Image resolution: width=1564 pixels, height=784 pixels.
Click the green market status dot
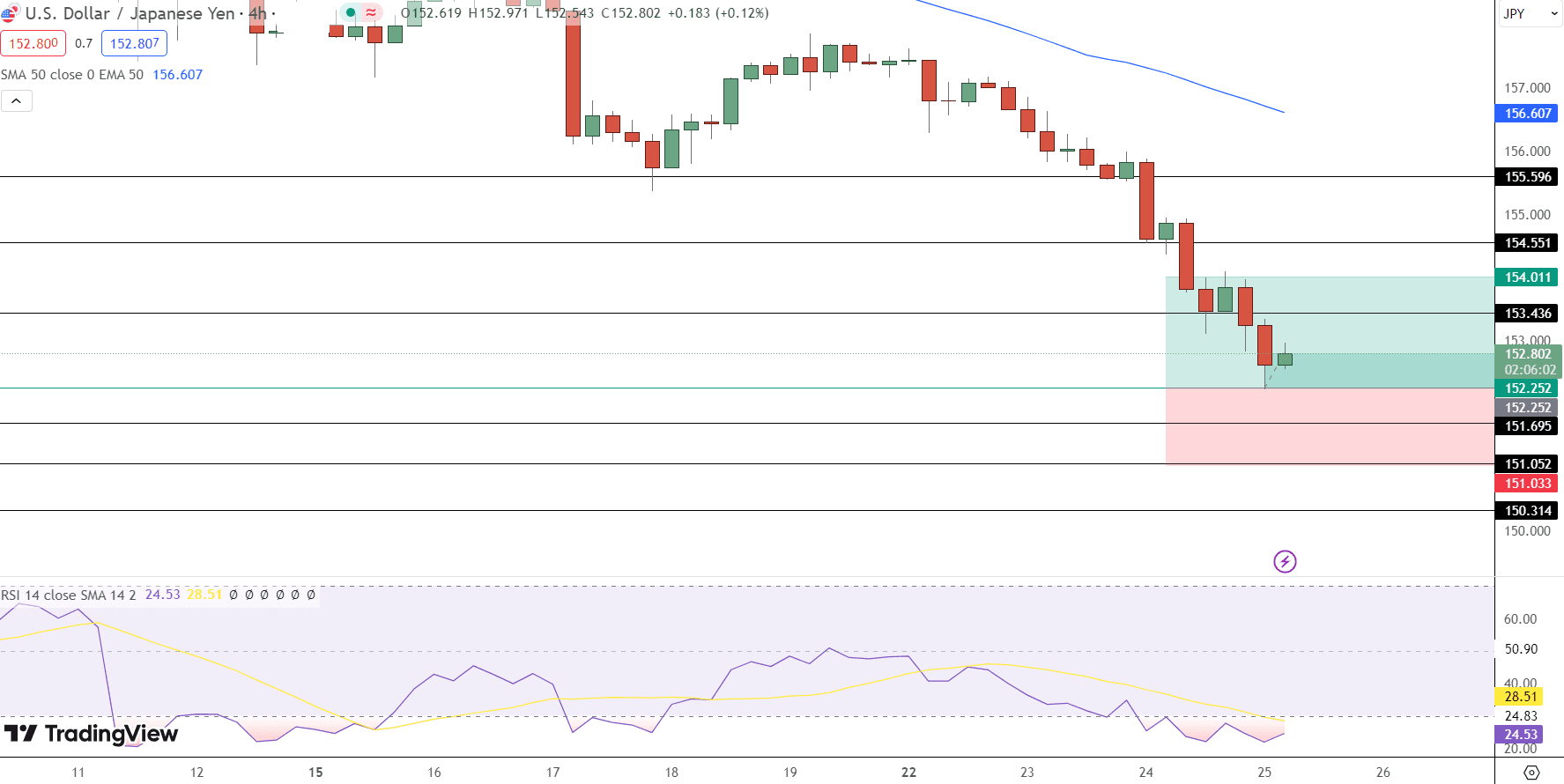(351, 13)
